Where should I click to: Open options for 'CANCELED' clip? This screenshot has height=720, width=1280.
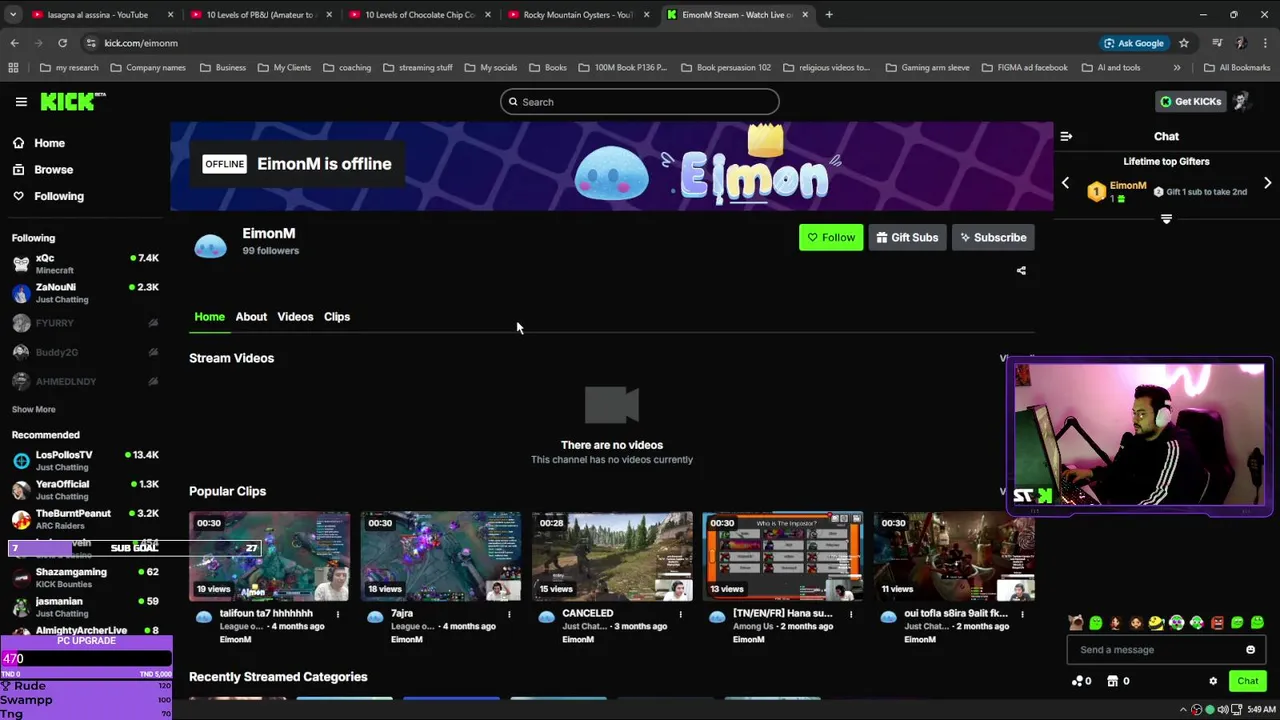(679, 614)
